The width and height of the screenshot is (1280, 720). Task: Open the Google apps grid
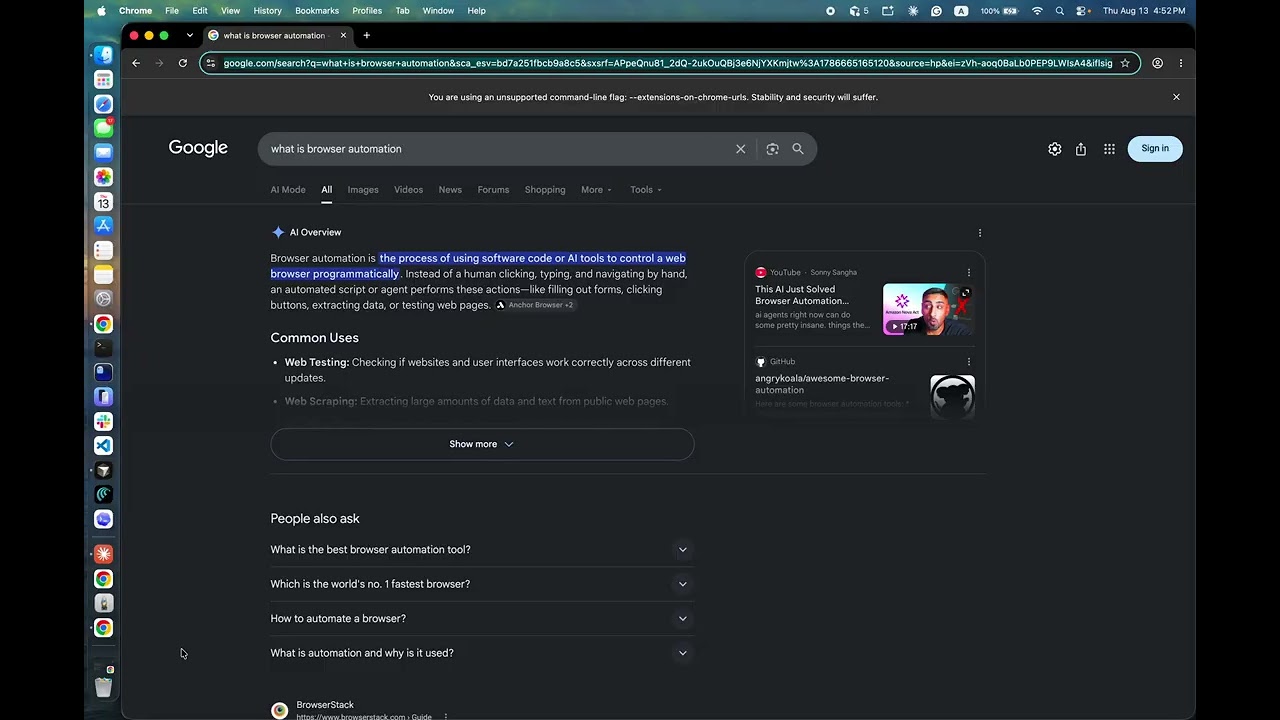1109,149
